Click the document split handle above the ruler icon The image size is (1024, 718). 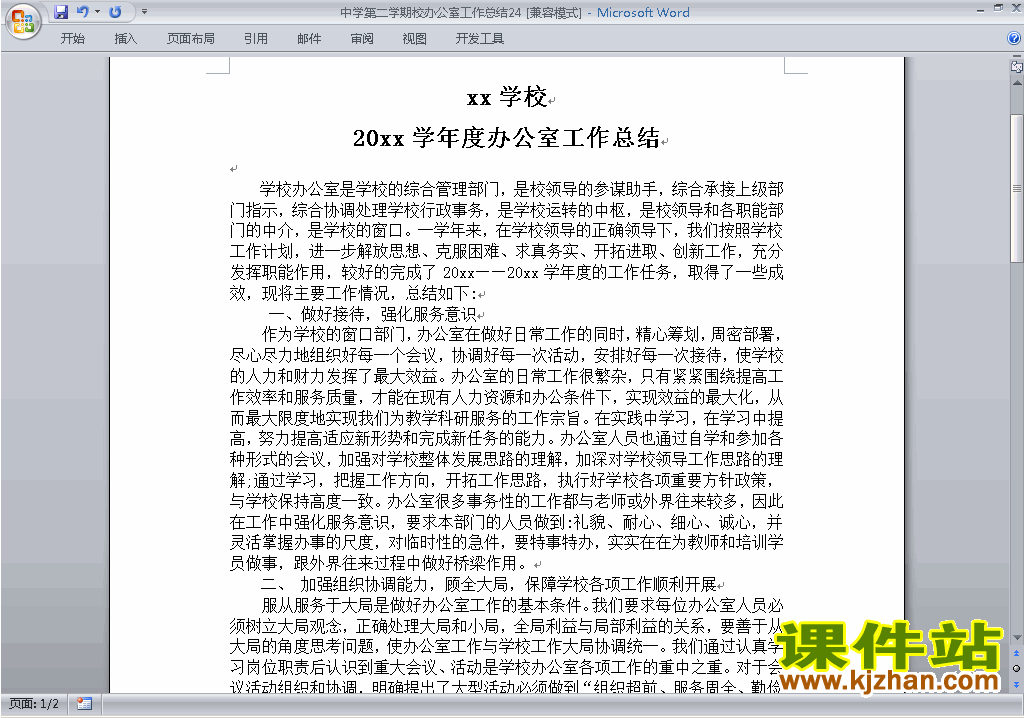(x=1017, y=57)
